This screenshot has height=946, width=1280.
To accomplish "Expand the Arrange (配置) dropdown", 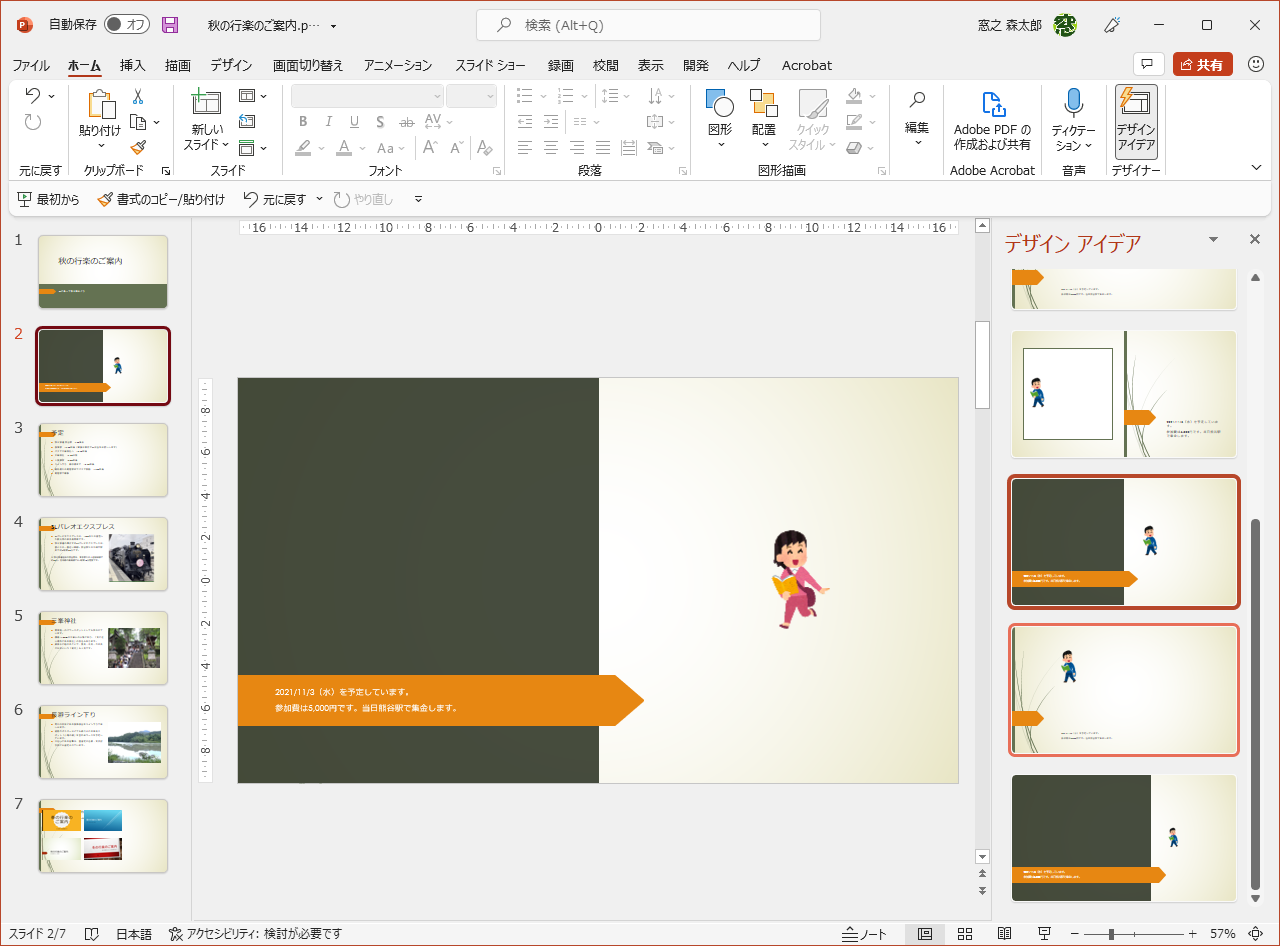I will click(x=764, y=122).
